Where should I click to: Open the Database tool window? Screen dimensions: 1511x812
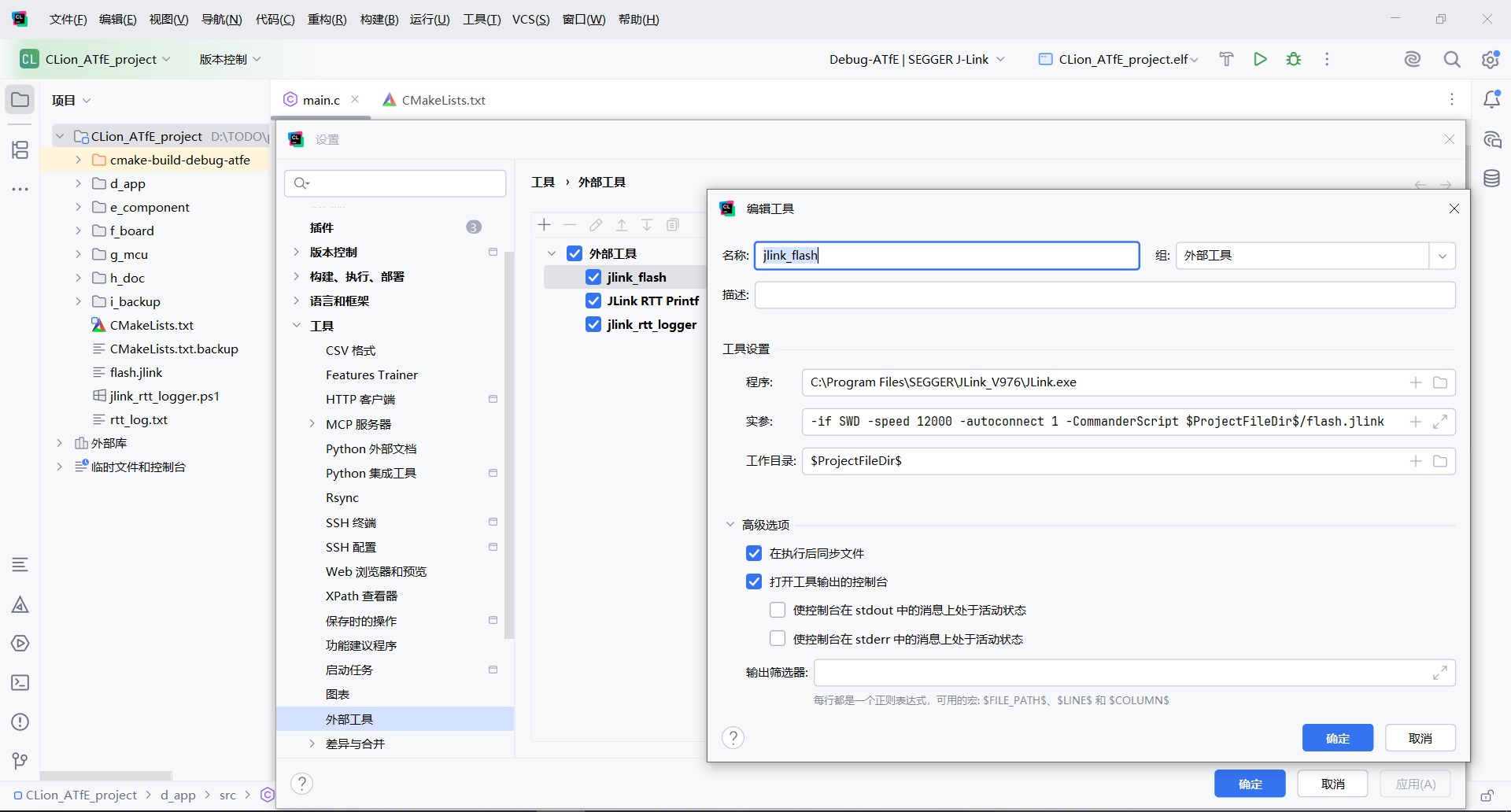tap(1491, 179)
